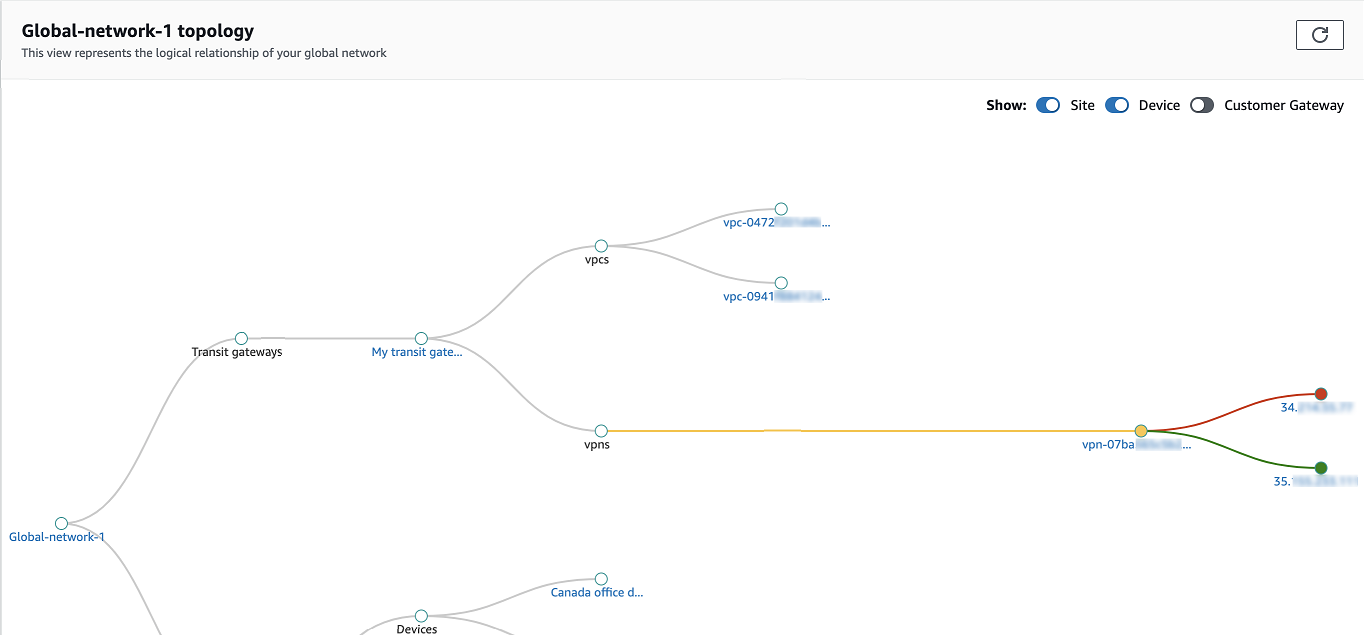Open the Global-network-1 label link
The image size is (1364, 635).
(x=57, y=537)
